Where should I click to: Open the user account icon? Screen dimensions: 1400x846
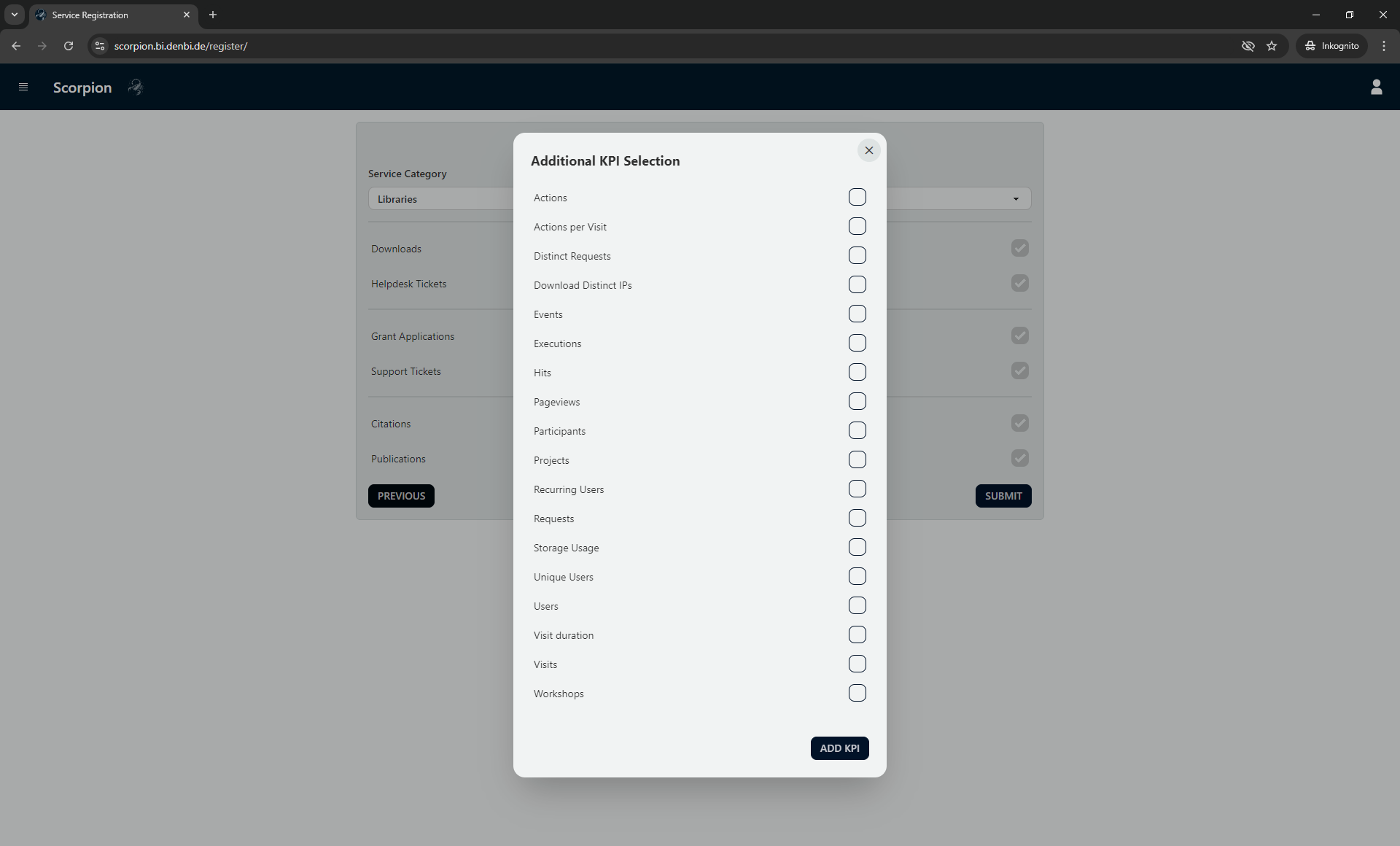[1376, 87]
